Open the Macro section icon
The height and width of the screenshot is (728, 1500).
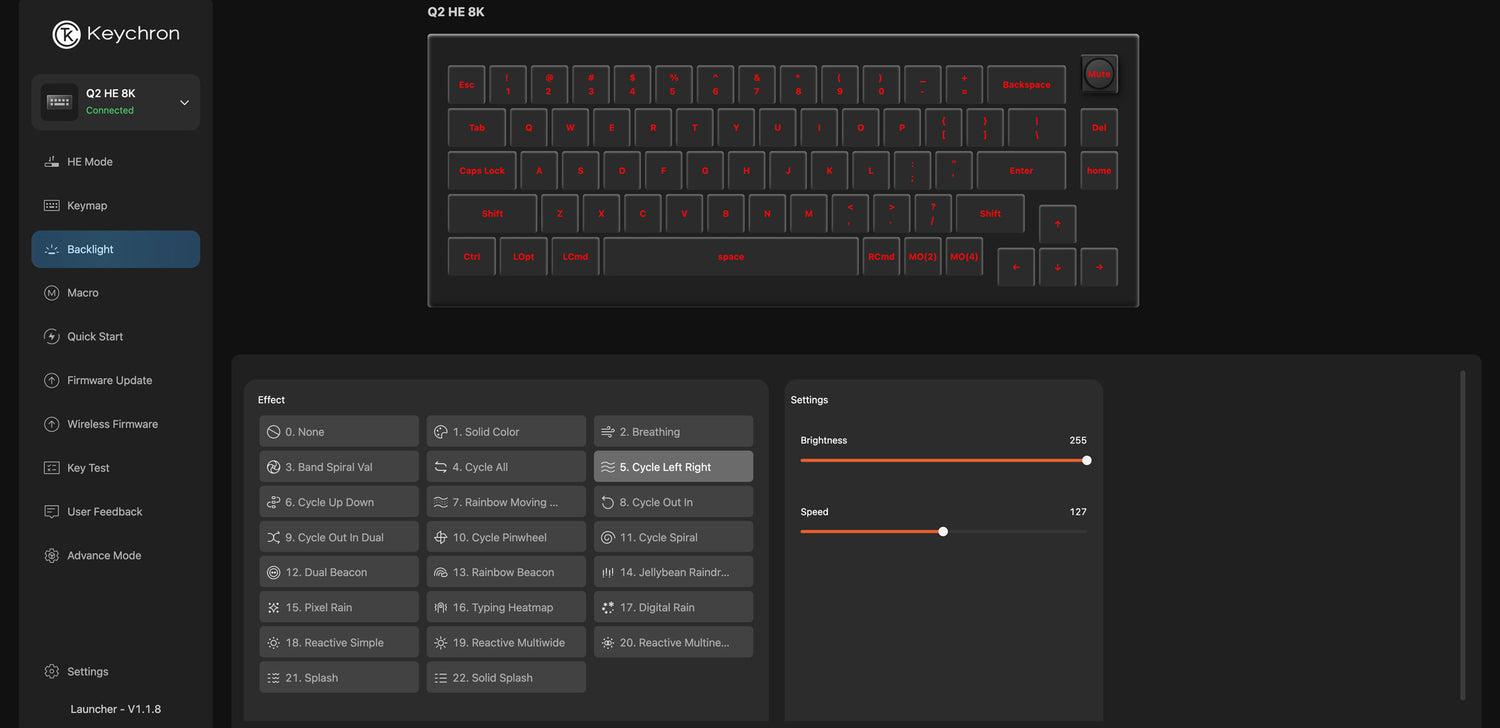pos(52,293)
